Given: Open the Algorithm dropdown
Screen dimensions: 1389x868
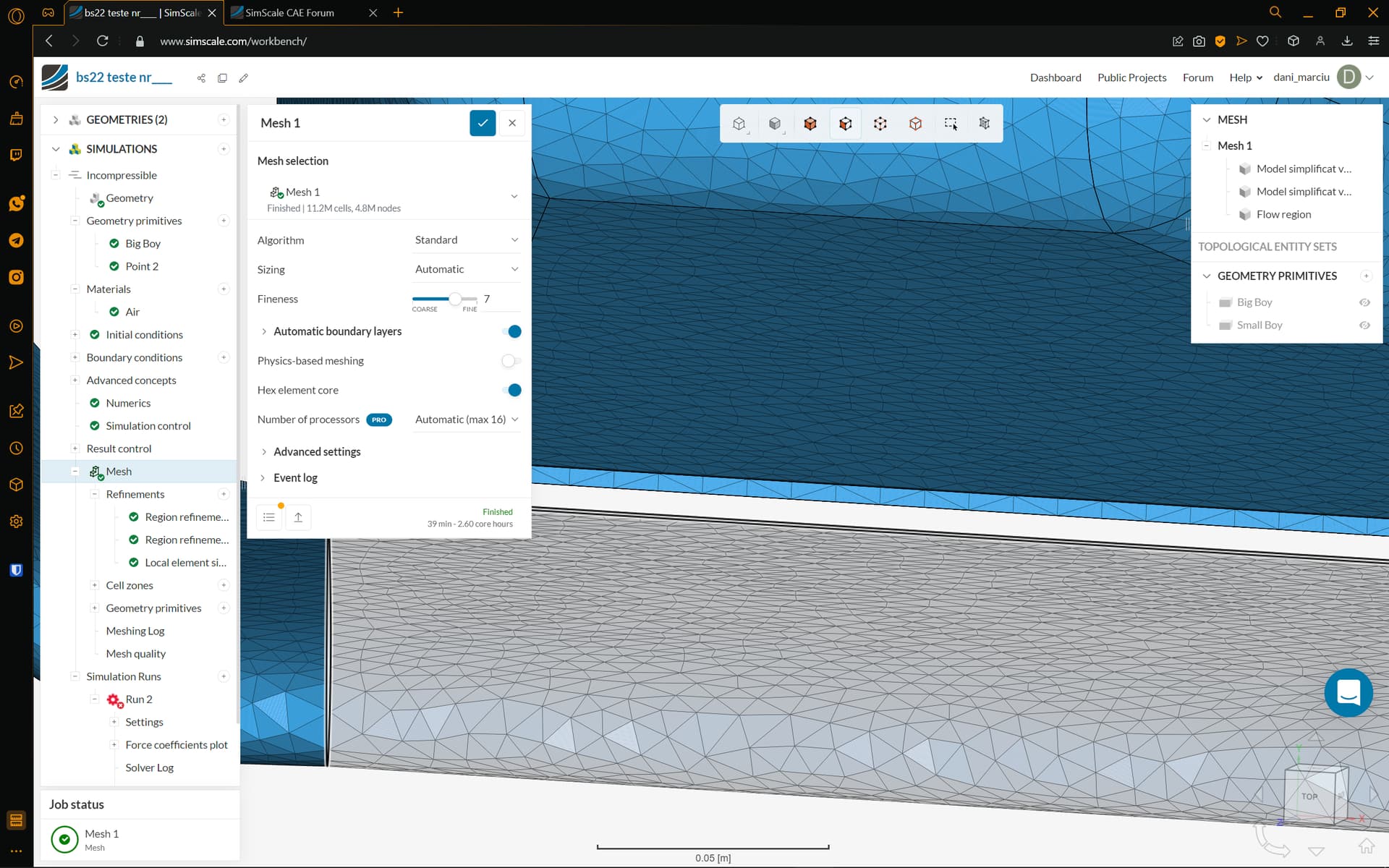Looking at the screenshot, I should [x=465, y=239].
